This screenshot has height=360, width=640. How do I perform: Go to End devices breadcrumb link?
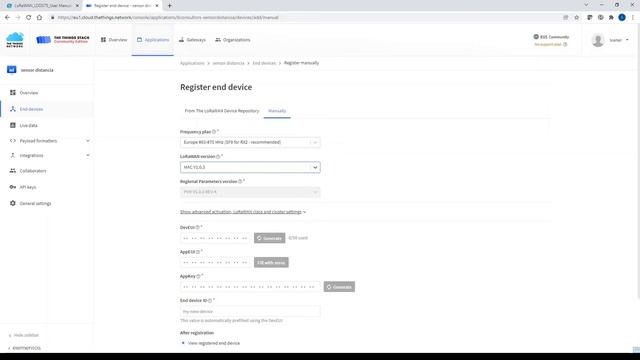[264, 63]
